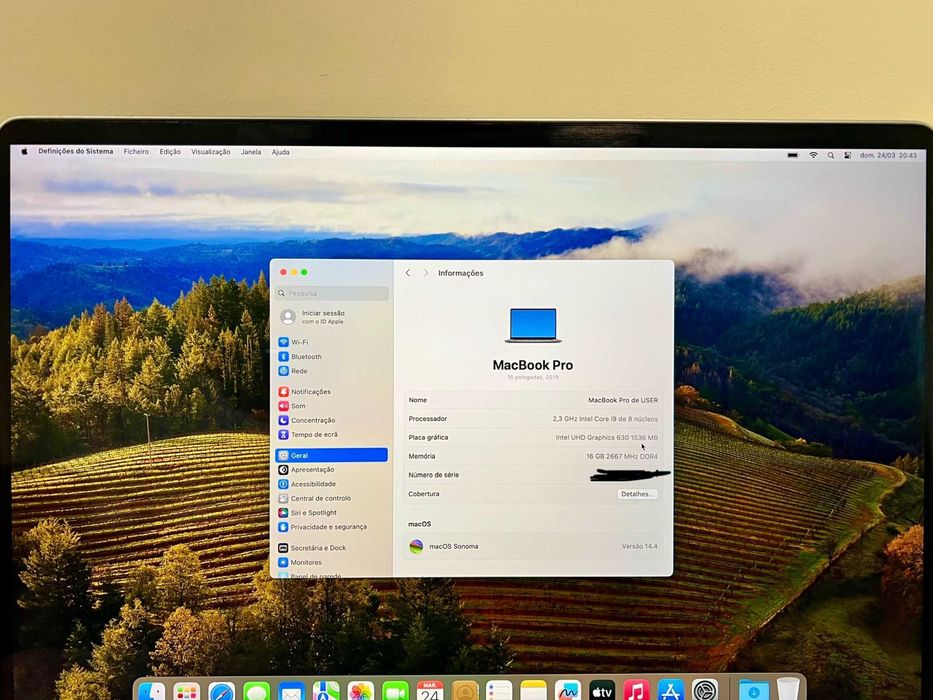
Task: Open Reminders from the Dock
Action: [x=499, y=692]
